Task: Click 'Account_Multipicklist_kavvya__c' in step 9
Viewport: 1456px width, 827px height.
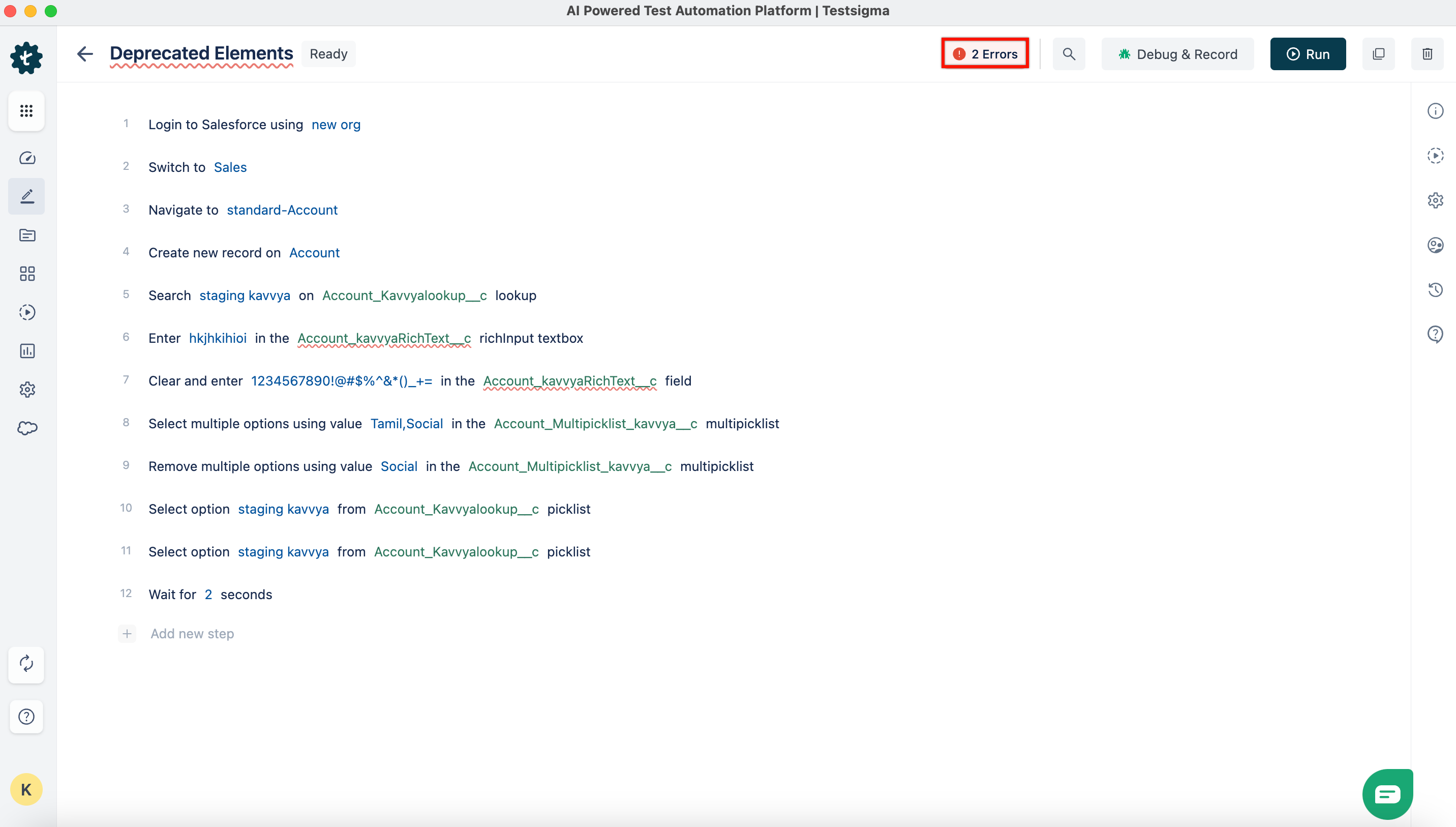Action: [570, 466]
